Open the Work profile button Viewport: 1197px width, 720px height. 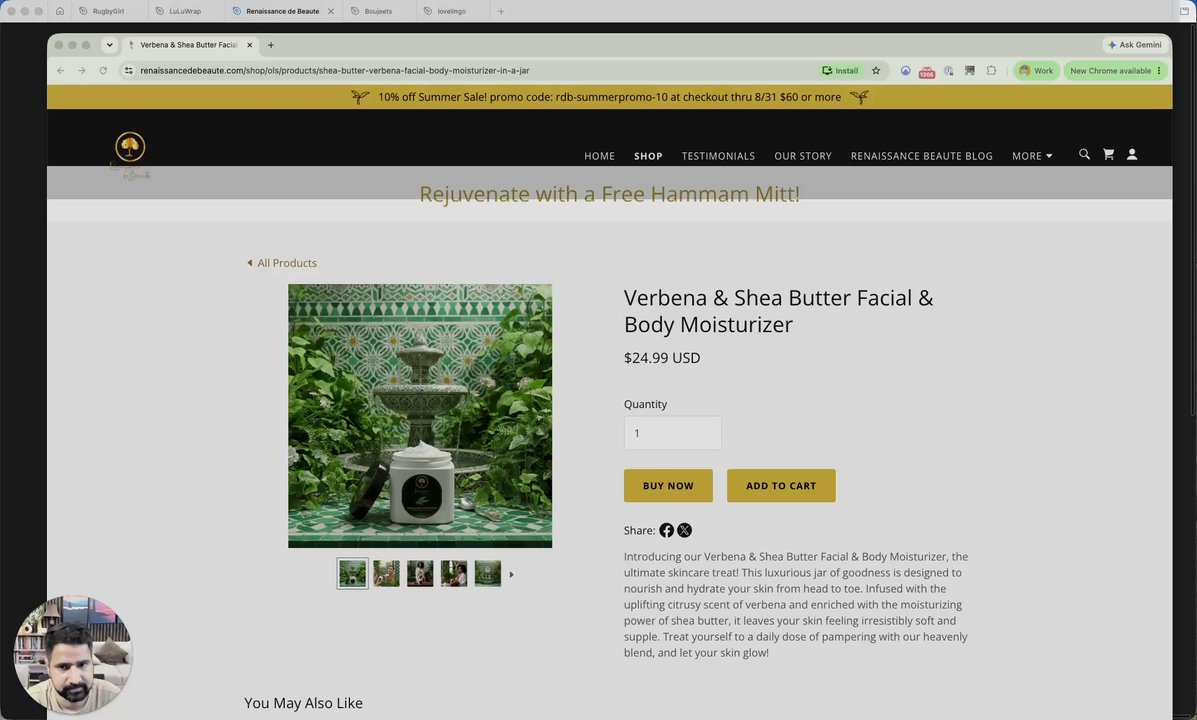click(x=1036, y=70)
